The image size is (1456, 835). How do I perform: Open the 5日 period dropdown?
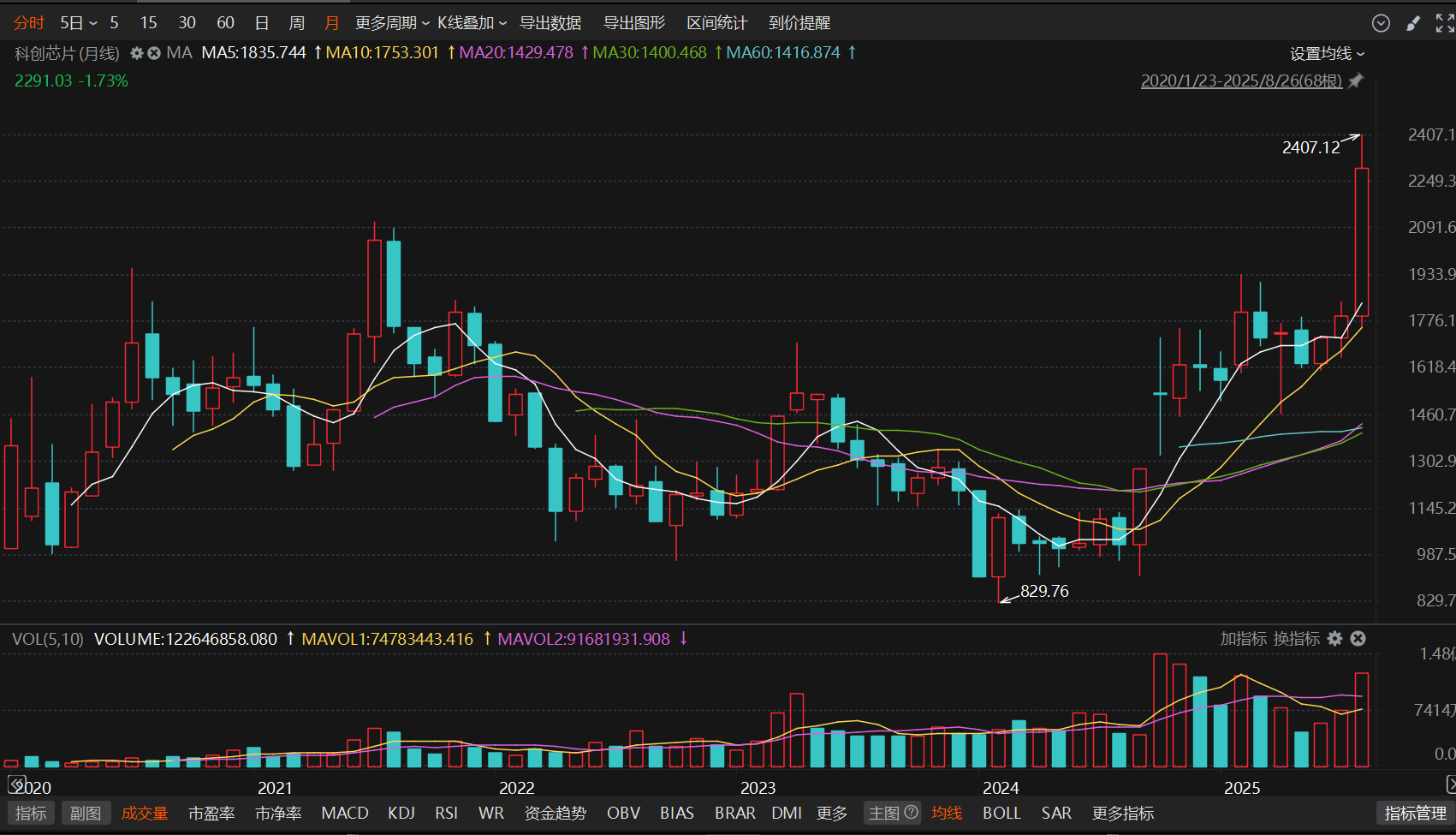[x=79, y=23]
